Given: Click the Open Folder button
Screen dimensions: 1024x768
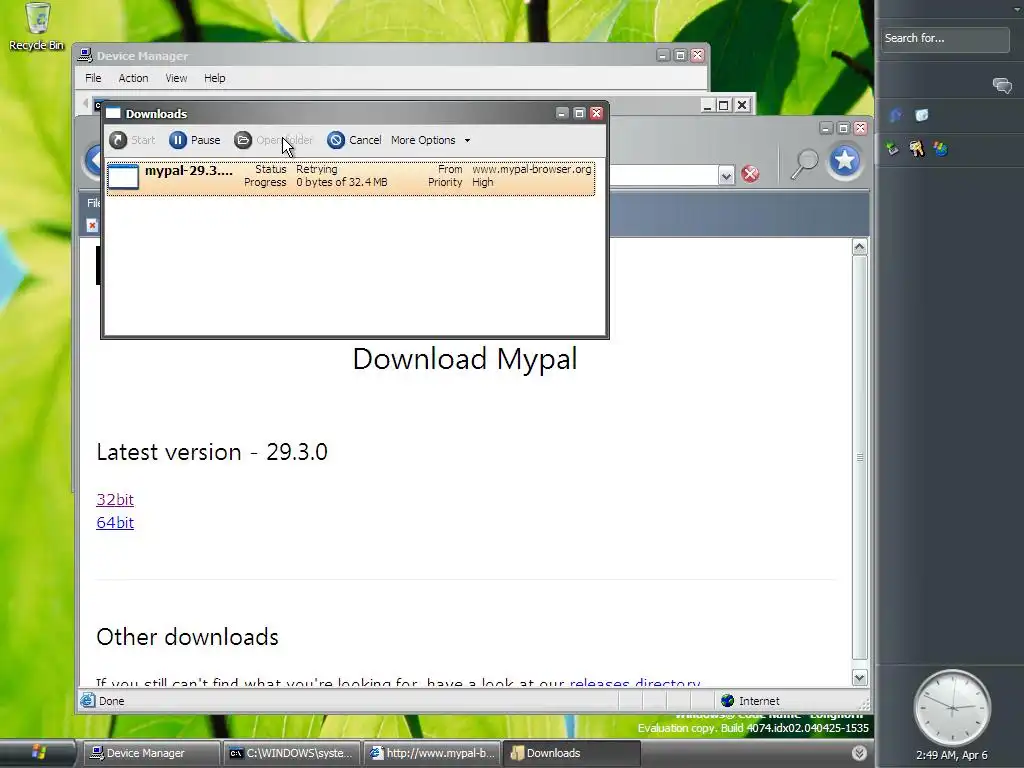Looking at the screenshot, I should (274, 140).
